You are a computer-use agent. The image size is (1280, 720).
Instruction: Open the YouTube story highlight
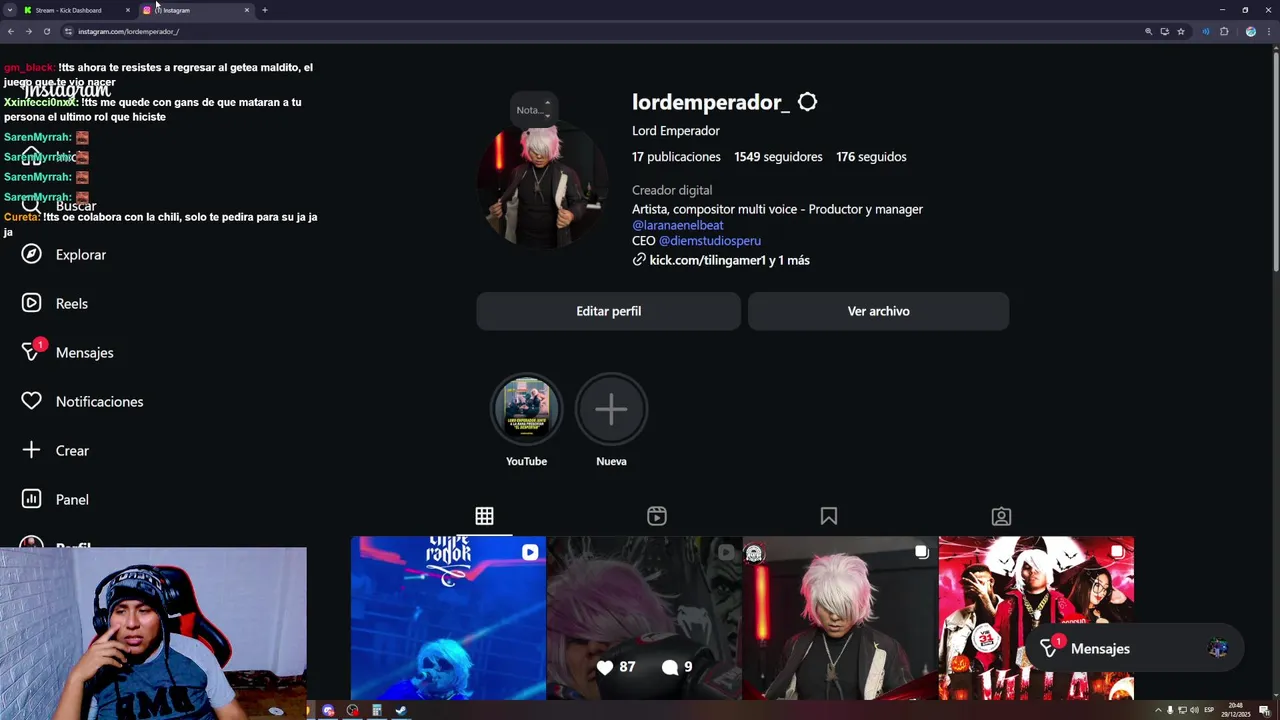[526, 409]
